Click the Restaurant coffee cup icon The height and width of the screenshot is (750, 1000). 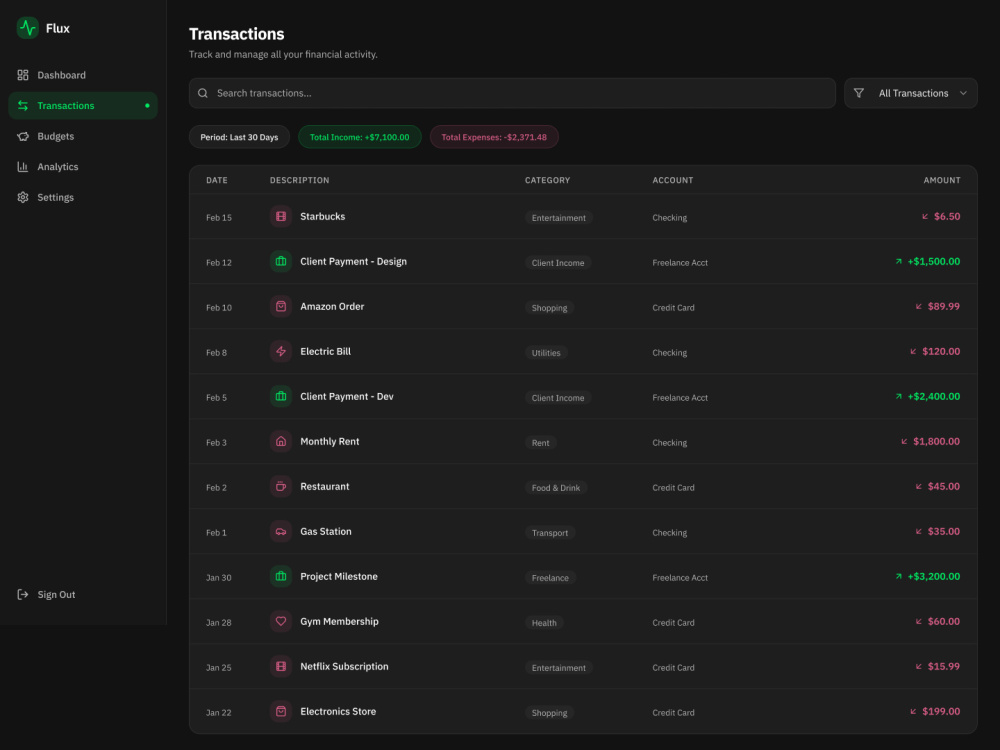tap(281, 487)
